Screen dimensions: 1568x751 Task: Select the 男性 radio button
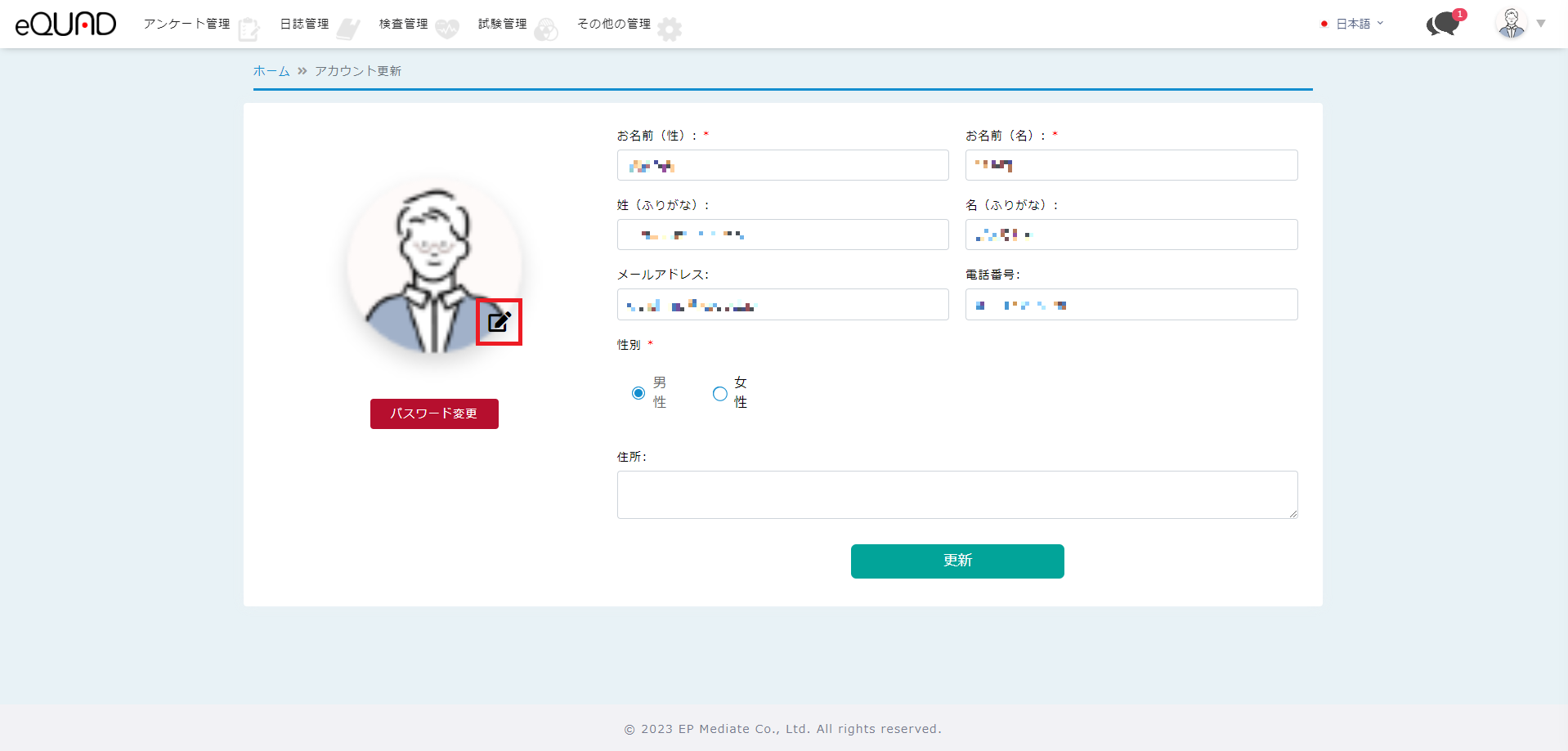point(638,393)
